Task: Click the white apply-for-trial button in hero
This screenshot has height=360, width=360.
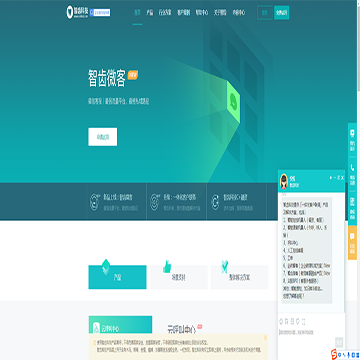Action: click(x=103, y=137)
